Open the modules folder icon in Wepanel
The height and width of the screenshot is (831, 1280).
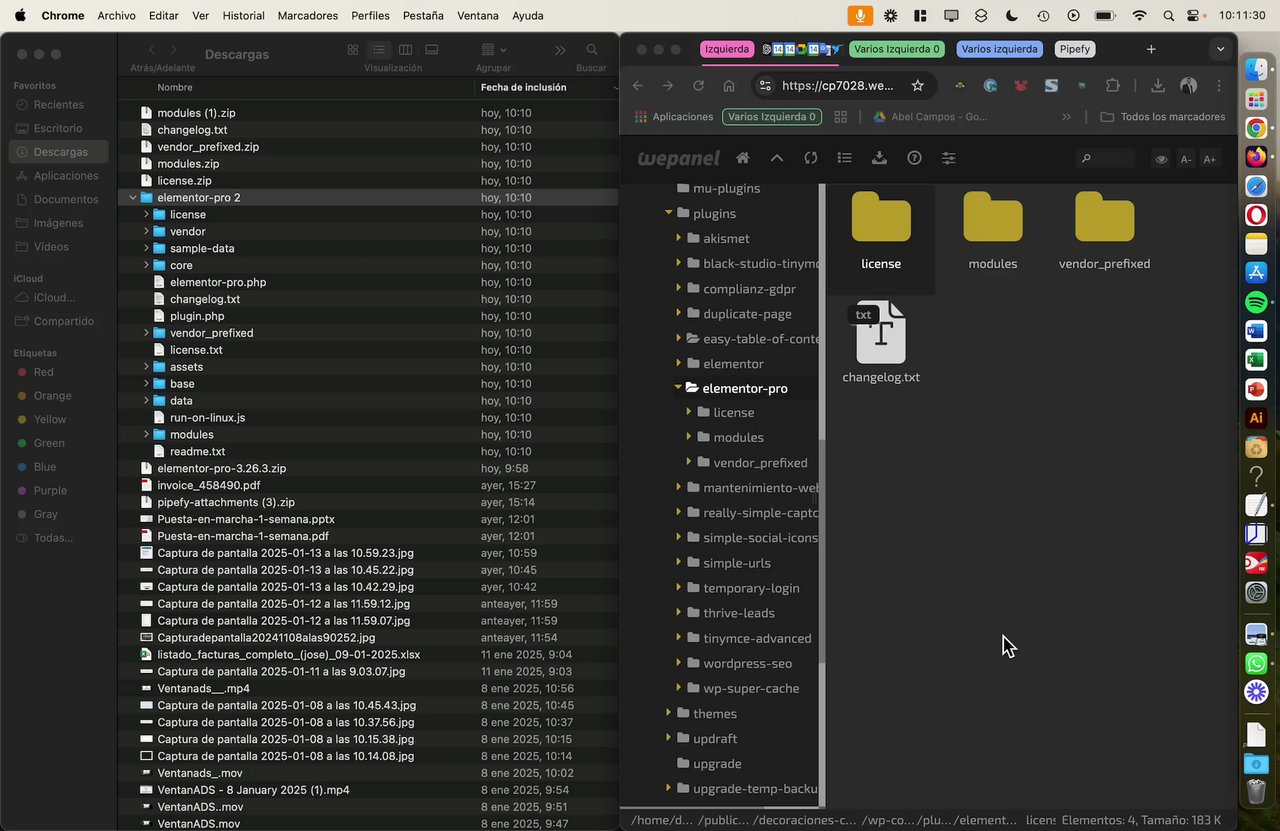[x=993, y=217]
